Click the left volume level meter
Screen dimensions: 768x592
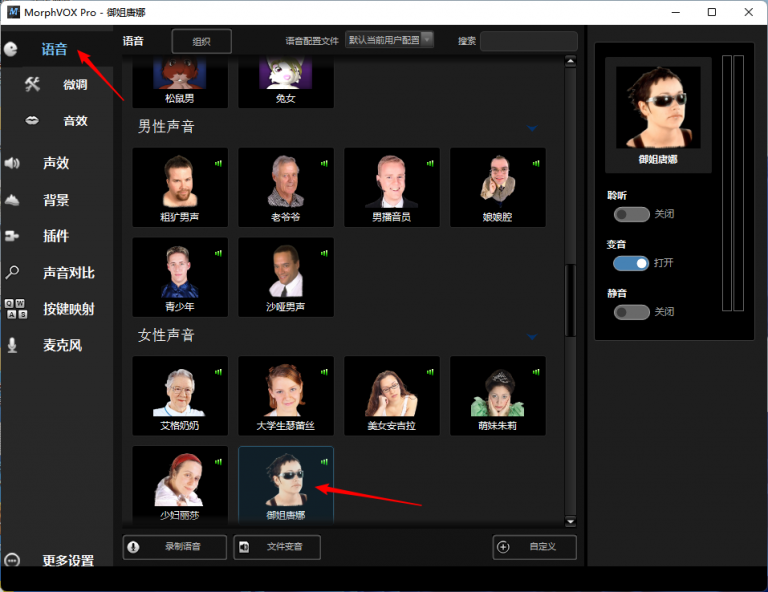[x=727, y=183]
